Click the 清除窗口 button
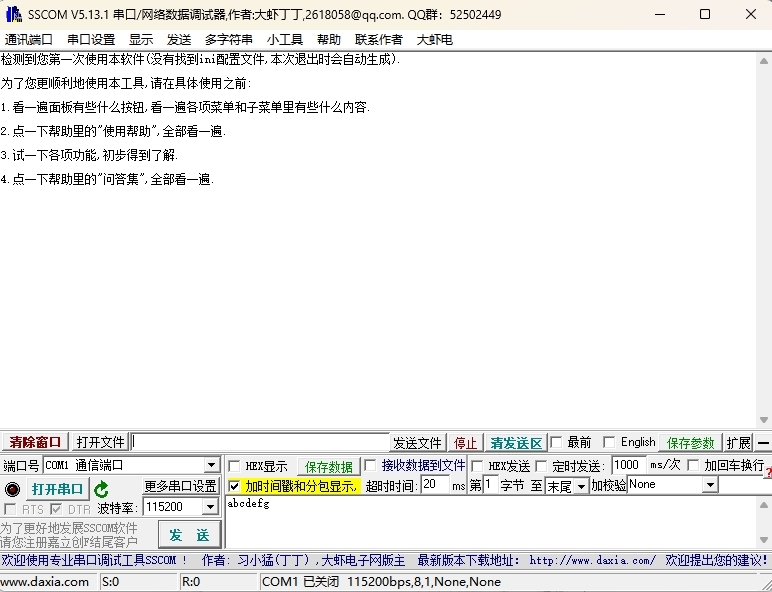772x592 pixels. click(35, 442)
